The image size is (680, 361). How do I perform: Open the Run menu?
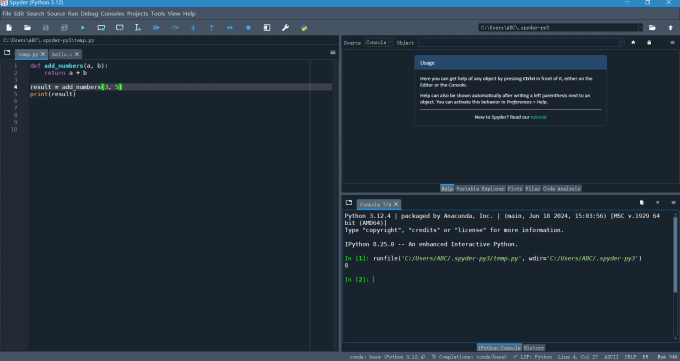73,14
